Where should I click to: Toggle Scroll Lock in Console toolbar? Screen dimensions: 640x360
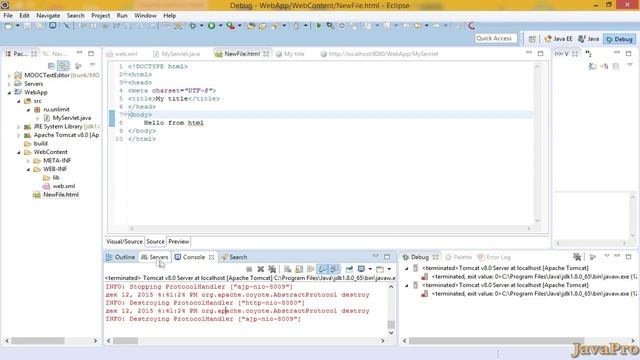tap(299, 269)
